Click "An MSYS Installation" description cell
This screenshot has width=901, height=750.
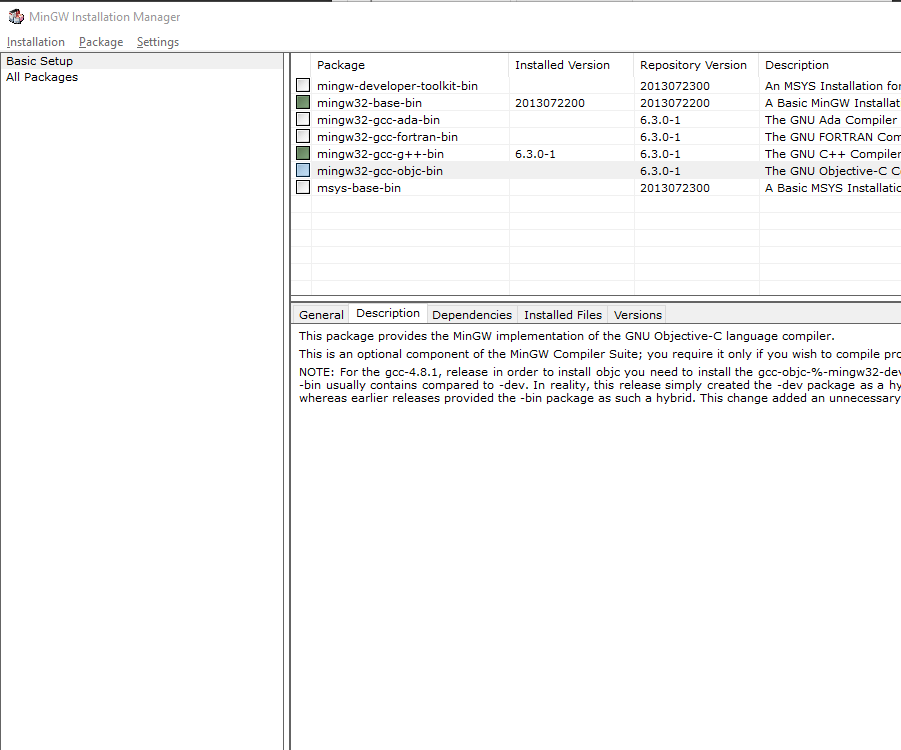pos(832,86)
